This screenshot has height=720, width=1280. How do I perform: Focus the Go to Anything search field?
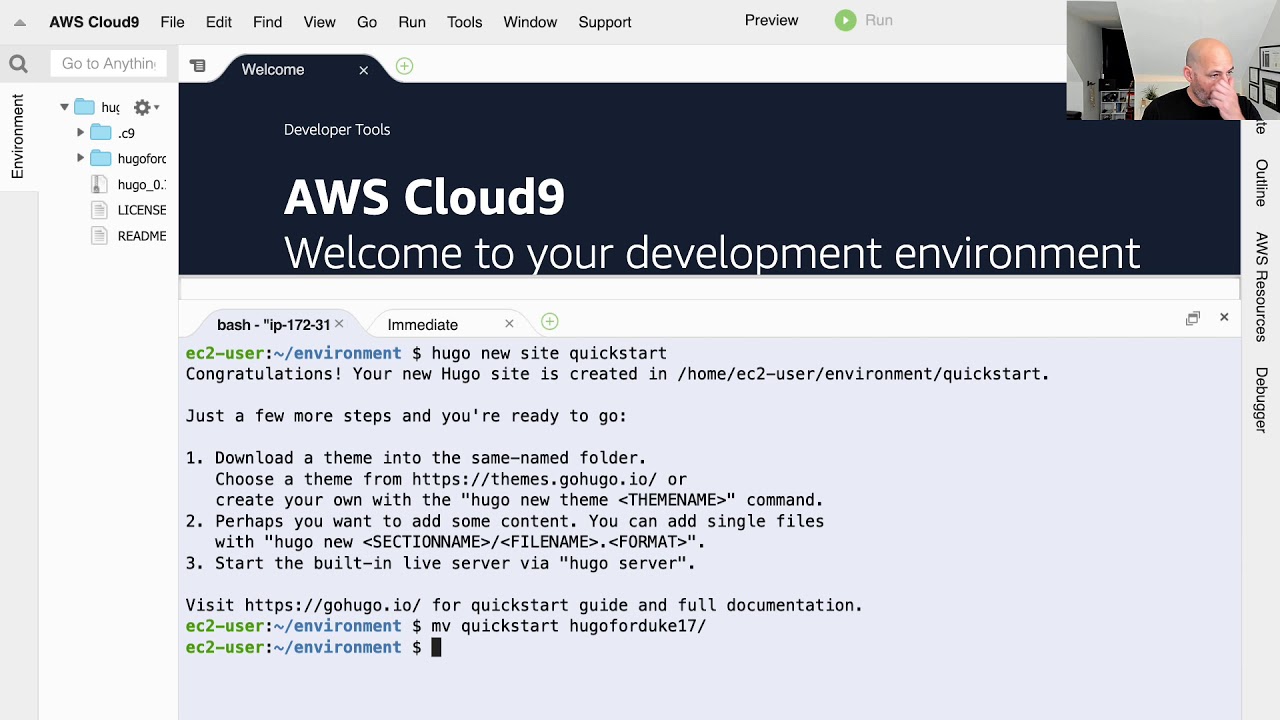coord(108,64)
